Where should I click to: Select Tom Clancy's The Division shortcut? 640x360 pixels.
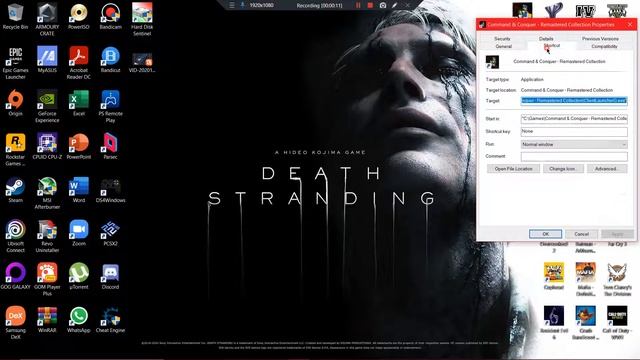coord(617,279)
